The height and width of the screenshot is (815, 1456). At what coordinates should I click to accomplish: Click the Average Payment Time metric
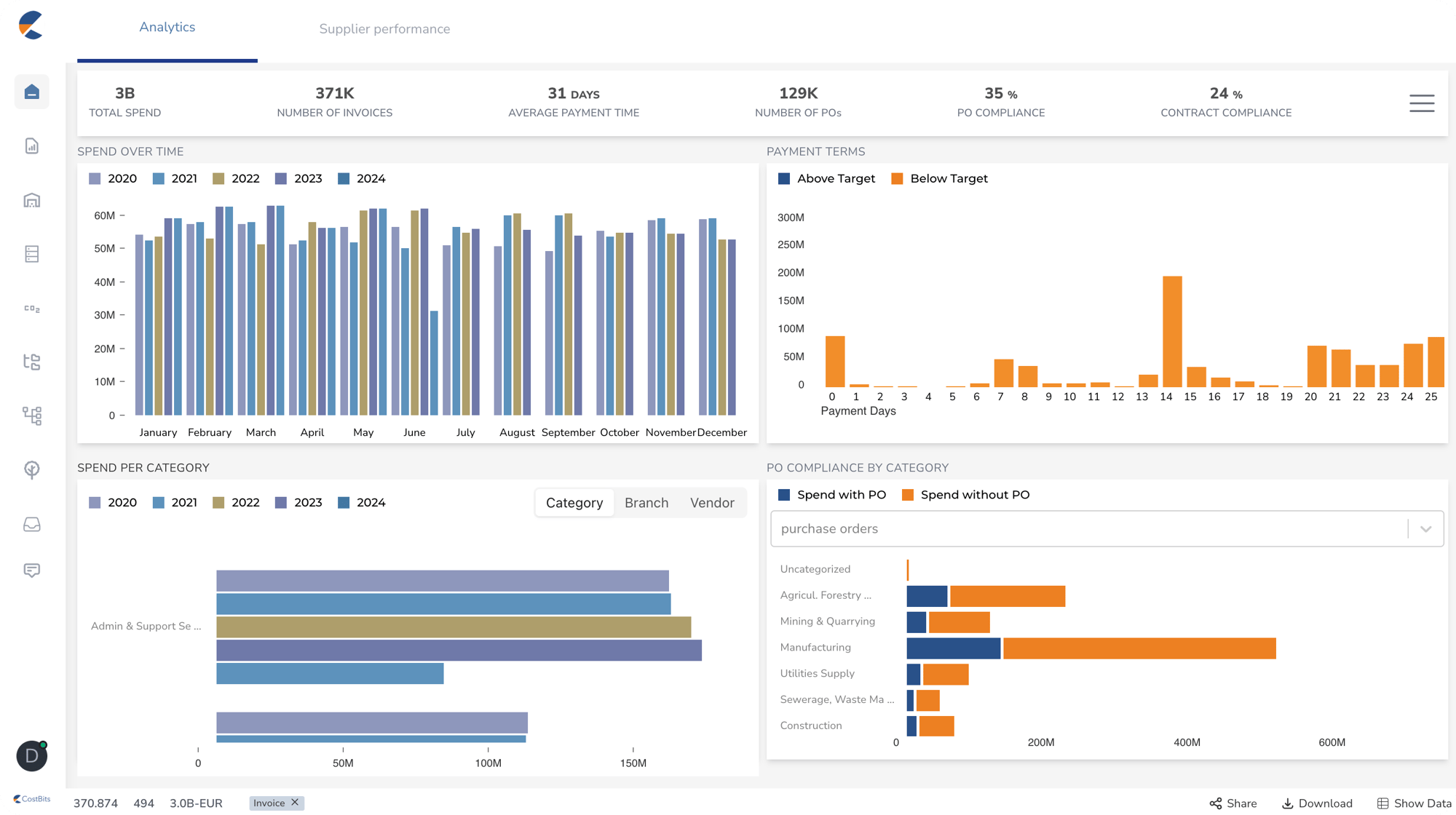(x=574, y=102)
